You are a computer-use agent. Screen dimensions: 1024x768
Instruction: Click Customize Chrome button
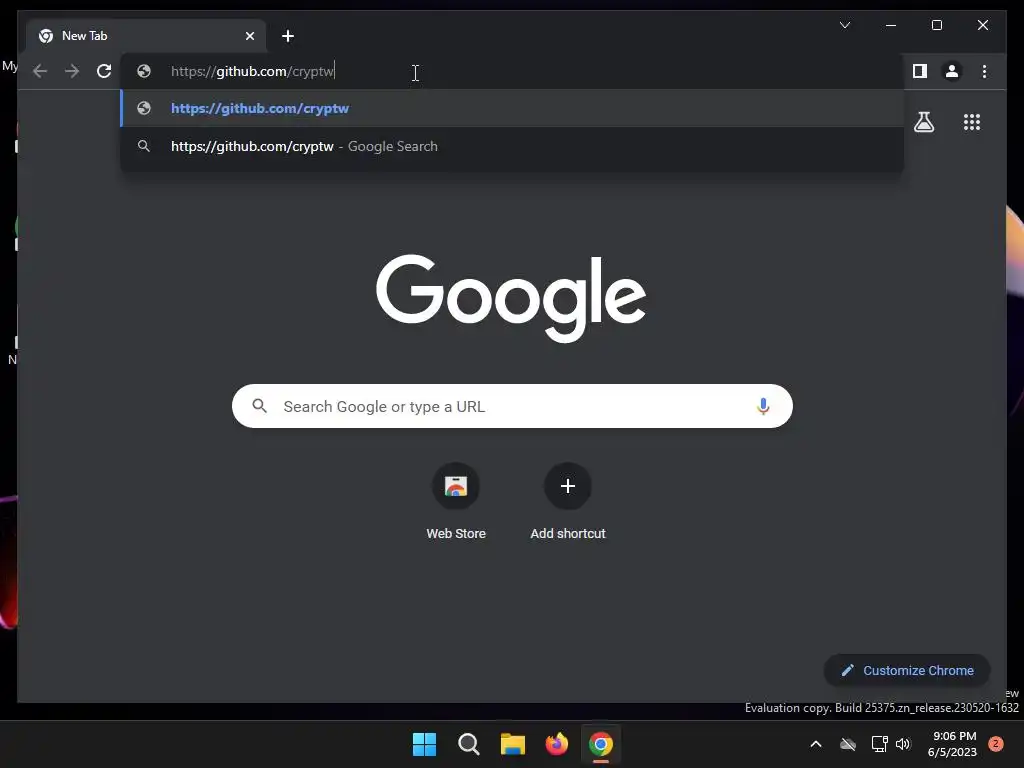tap(907, 671)
